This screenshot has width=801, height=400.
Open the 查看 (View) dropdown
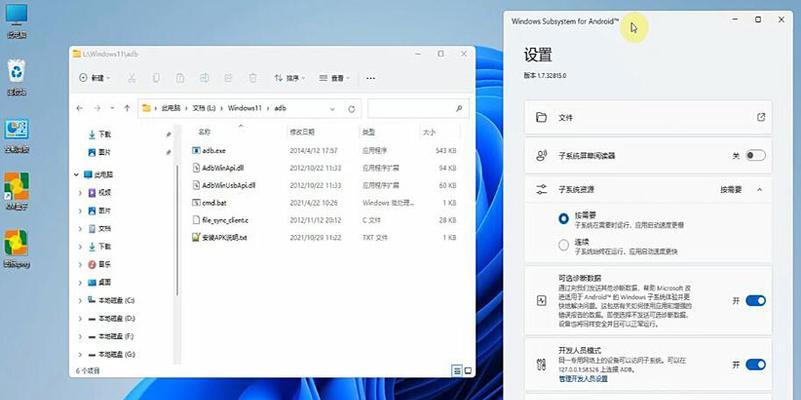[335, 78]
